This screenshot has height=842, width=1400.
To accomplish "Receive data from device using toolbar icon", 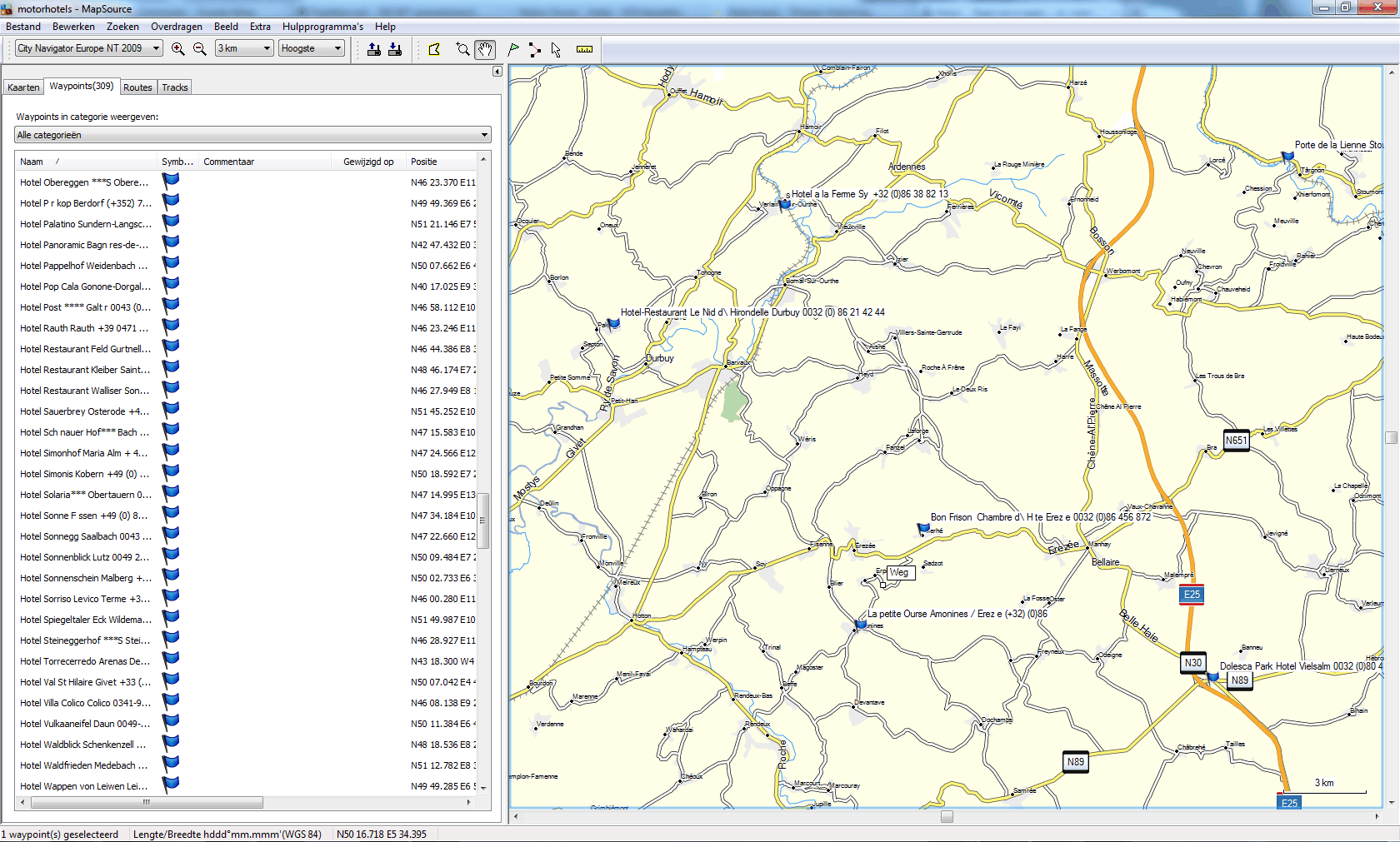I will click(x=395, y=49).
